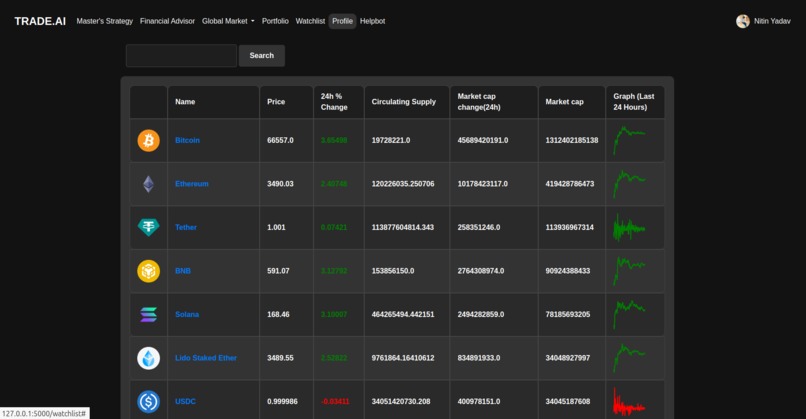Select Tether price 1.001
This screenshot has width=806, height=419.
click(276, 227)
